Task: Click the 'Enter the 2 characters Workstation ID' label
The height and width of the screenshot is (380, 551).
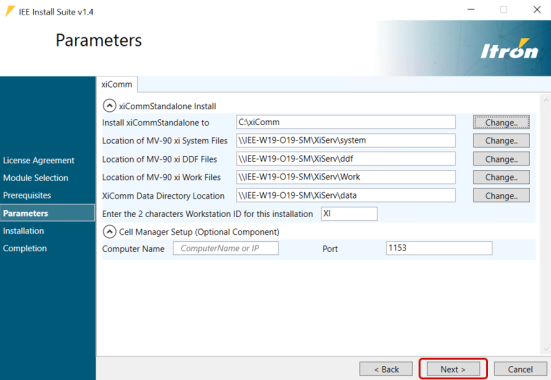Action: [207, 214]
